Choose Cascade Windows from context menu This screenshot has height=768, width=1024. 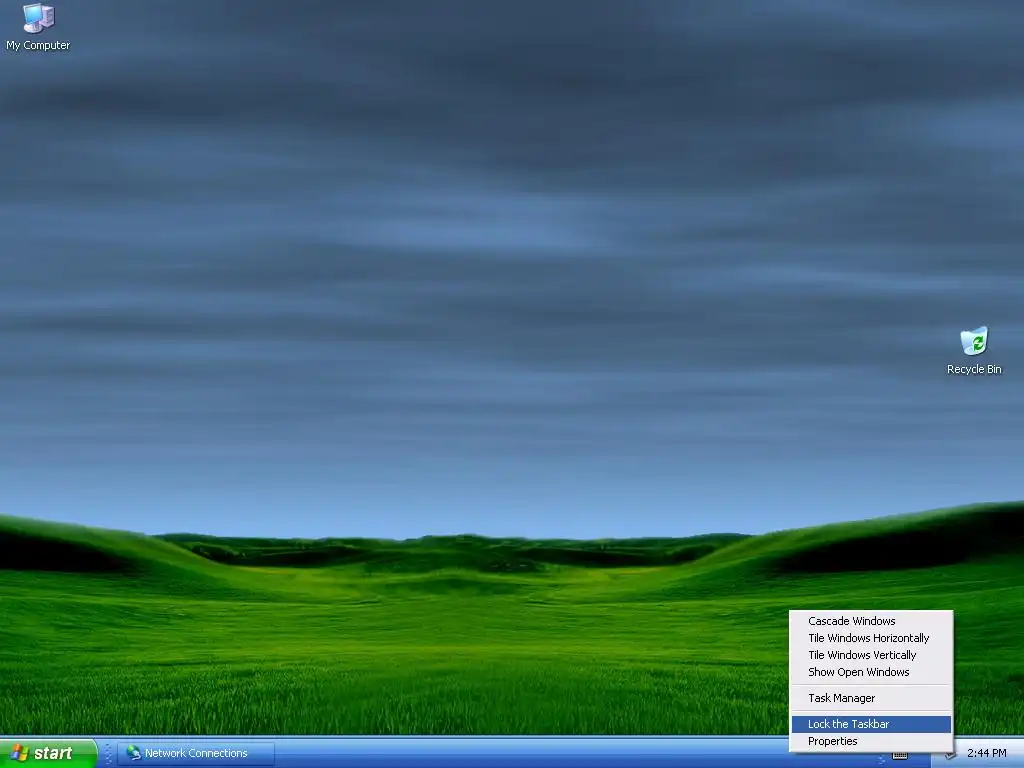tap(871, 621)
